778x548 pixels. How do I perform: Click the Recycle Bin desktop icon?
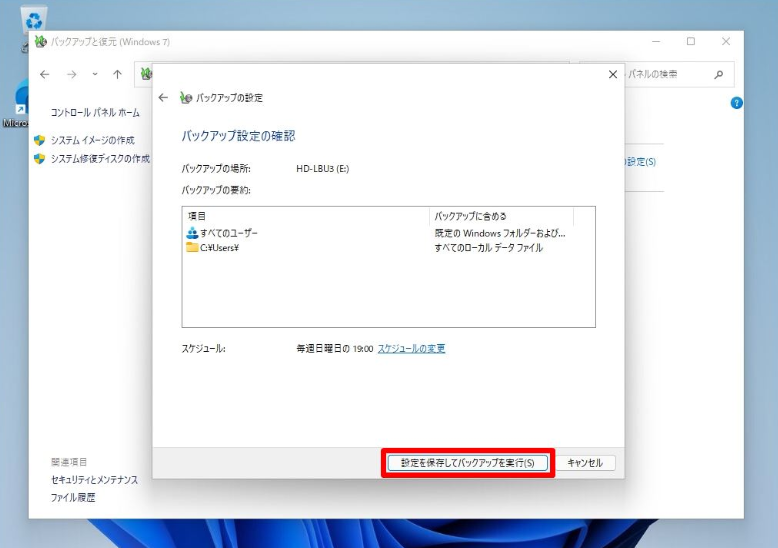click(34, 19)
